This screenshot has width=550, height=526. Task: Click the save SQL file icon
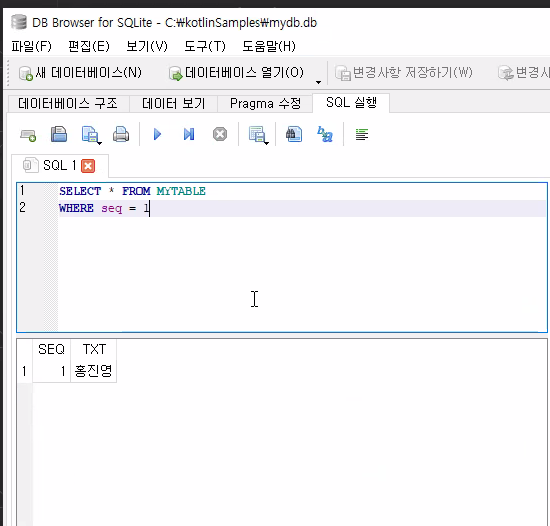click(91, 135)
